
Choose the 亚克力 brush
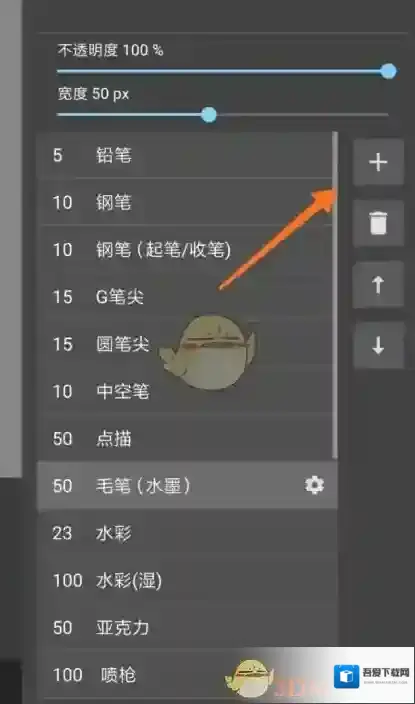click(x=186, y=628)
